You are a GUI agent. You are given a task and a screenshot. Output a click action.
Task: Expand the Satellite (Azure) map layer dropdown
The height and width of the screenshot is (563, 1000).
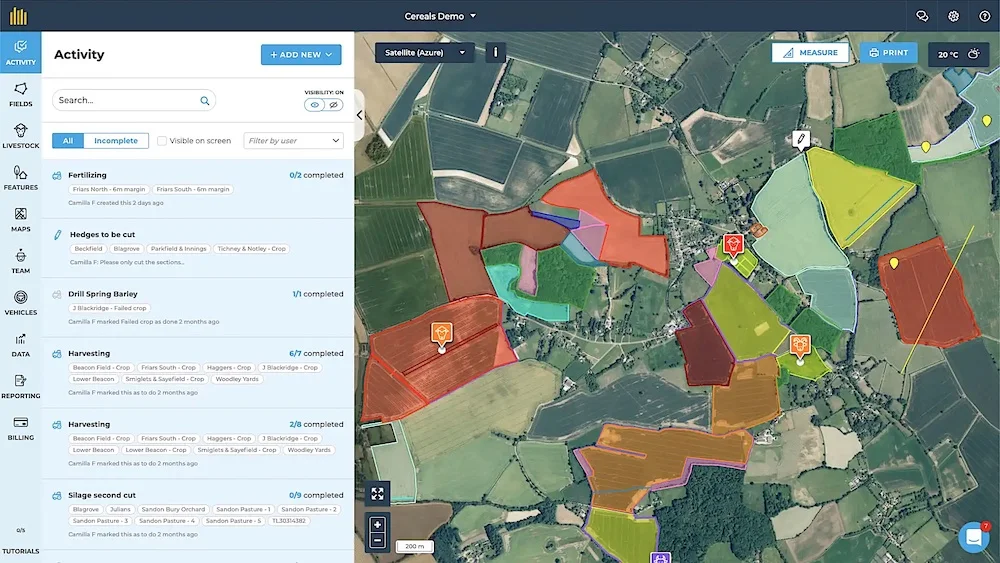pos(424,53)
